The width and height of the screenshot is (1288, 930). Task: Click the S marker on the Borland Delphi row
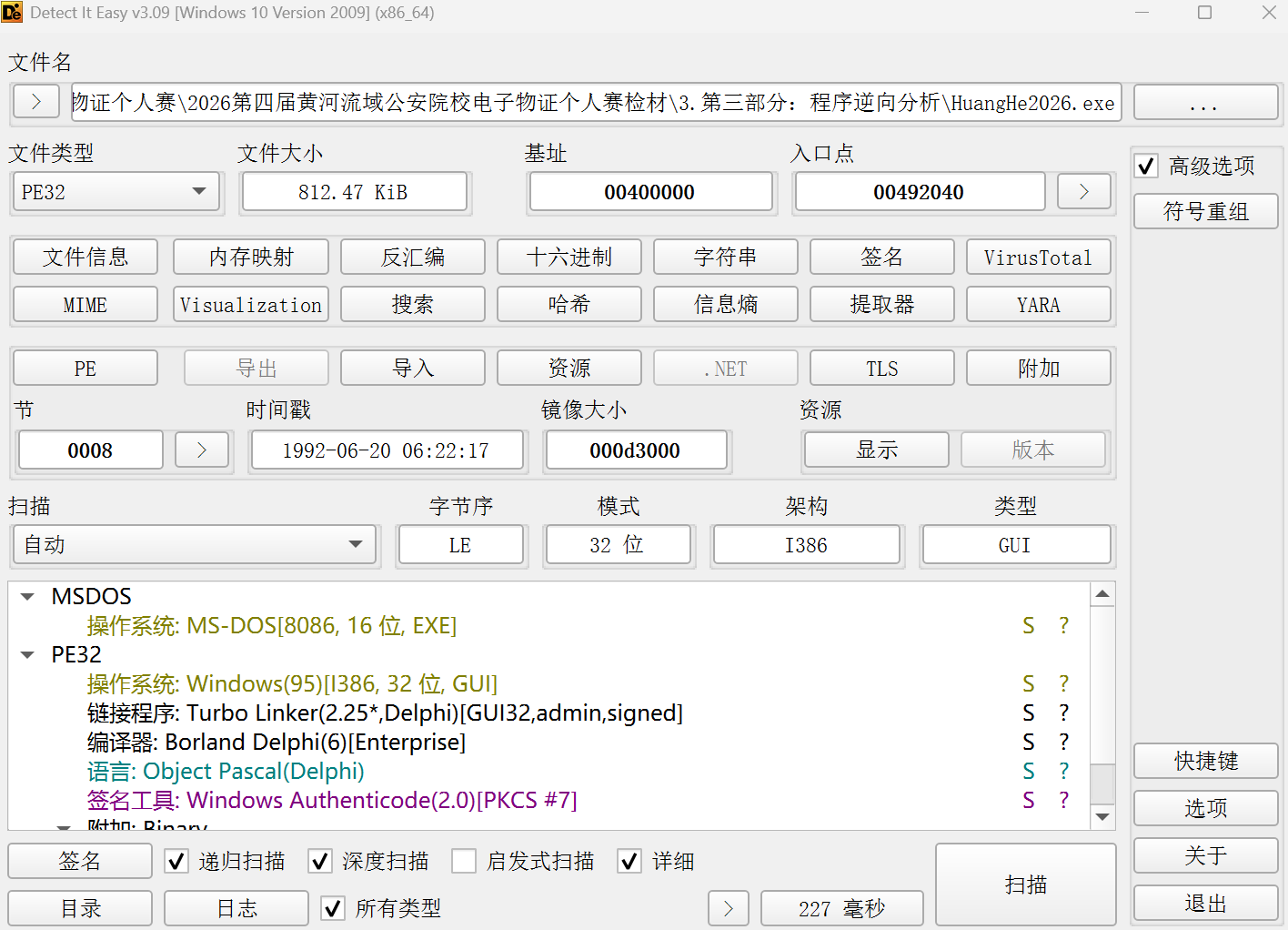1029,742
